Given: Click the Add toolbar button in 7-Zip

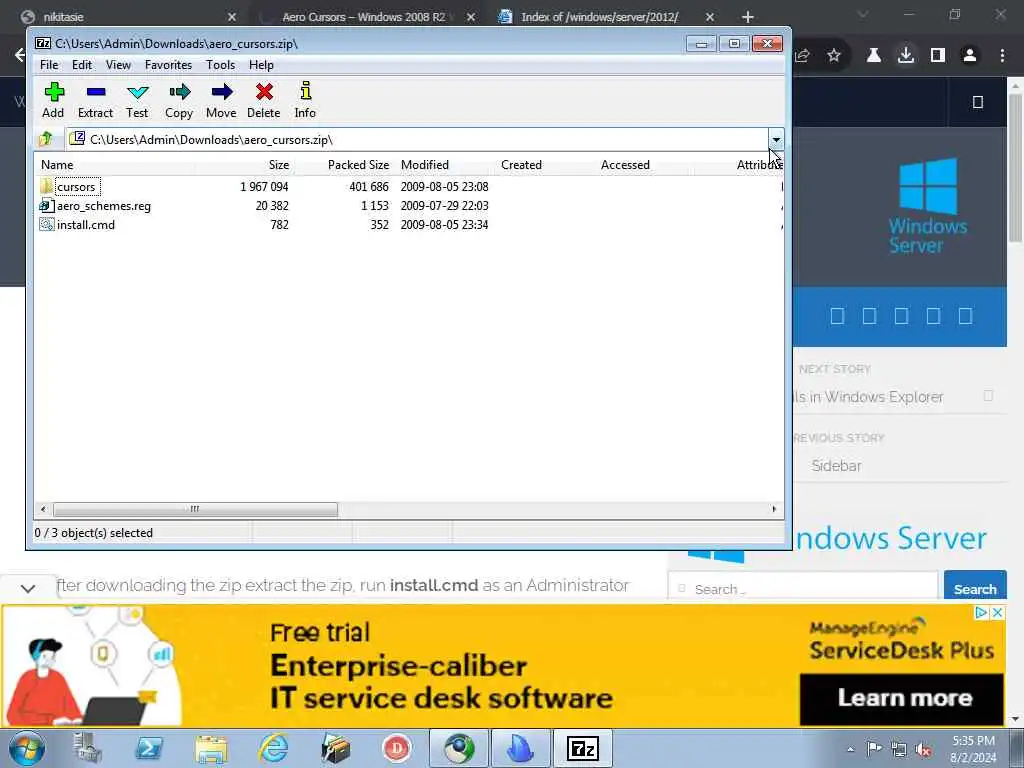Looking at the screenshot, I should [x=54, y=100].
